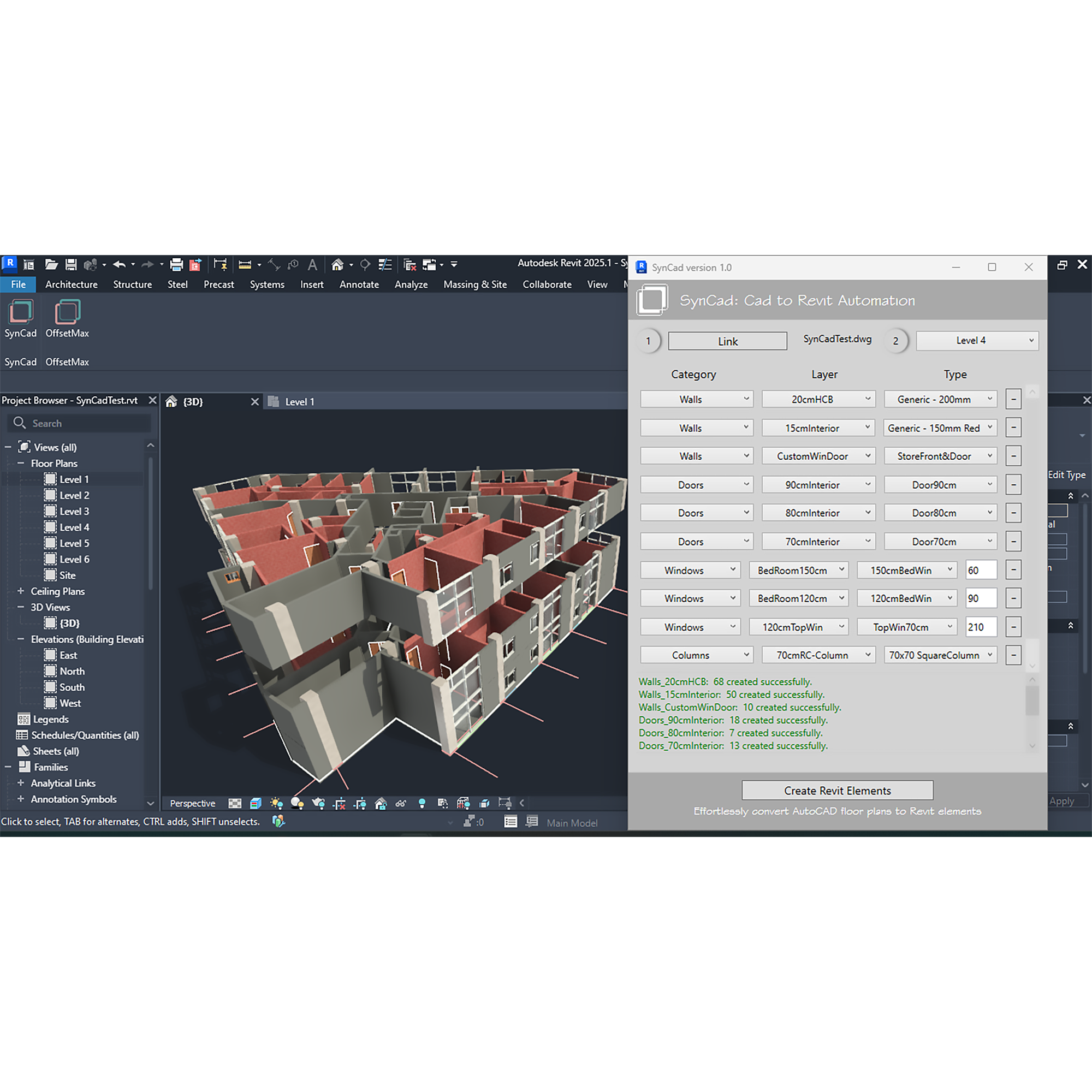The width and height of the screenshot is (1092, 1092).
Task: Click the Text tool 'A' icon
Action: 312,264
